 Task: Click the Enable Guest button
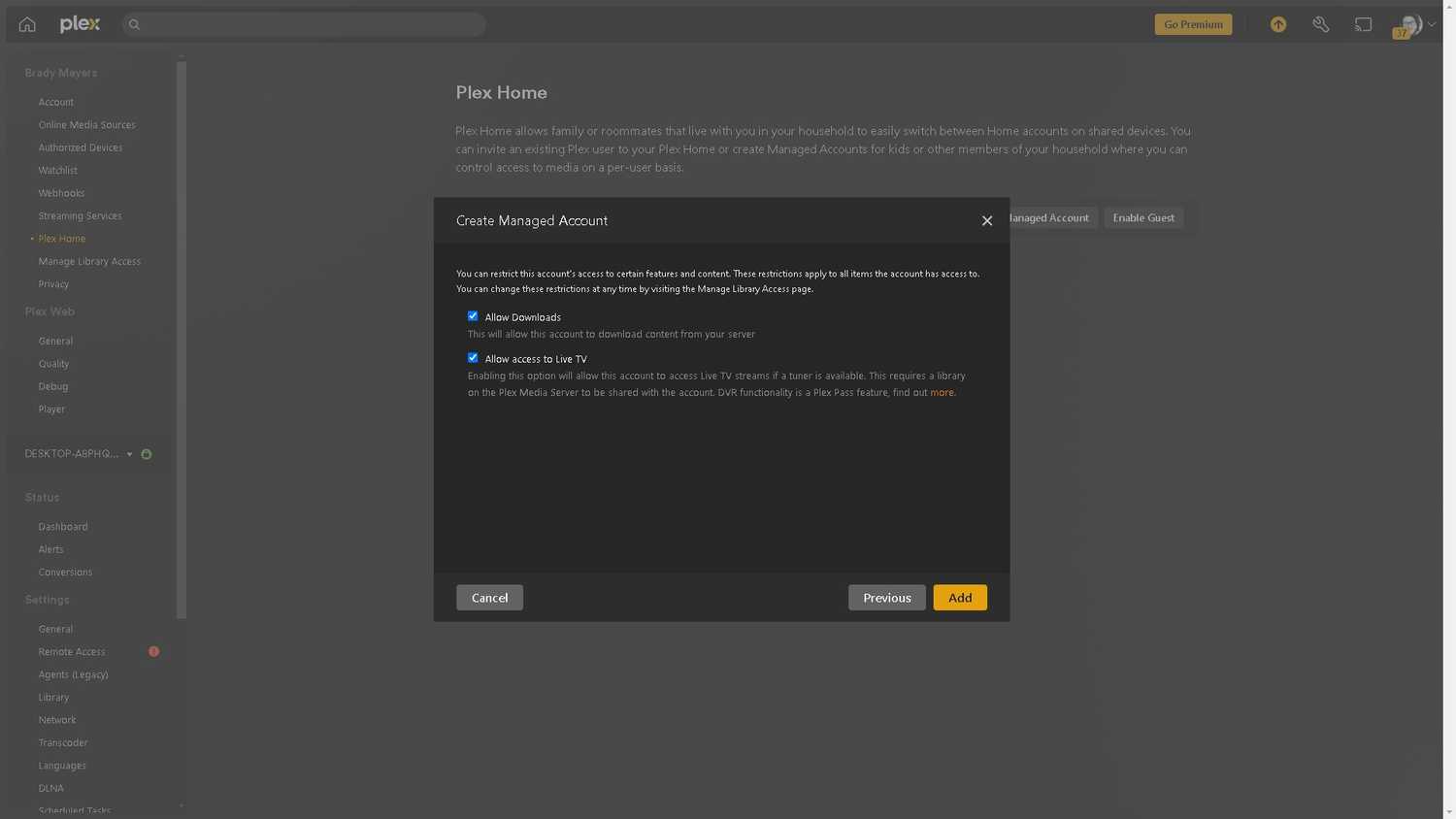[x=1143, y=217]
